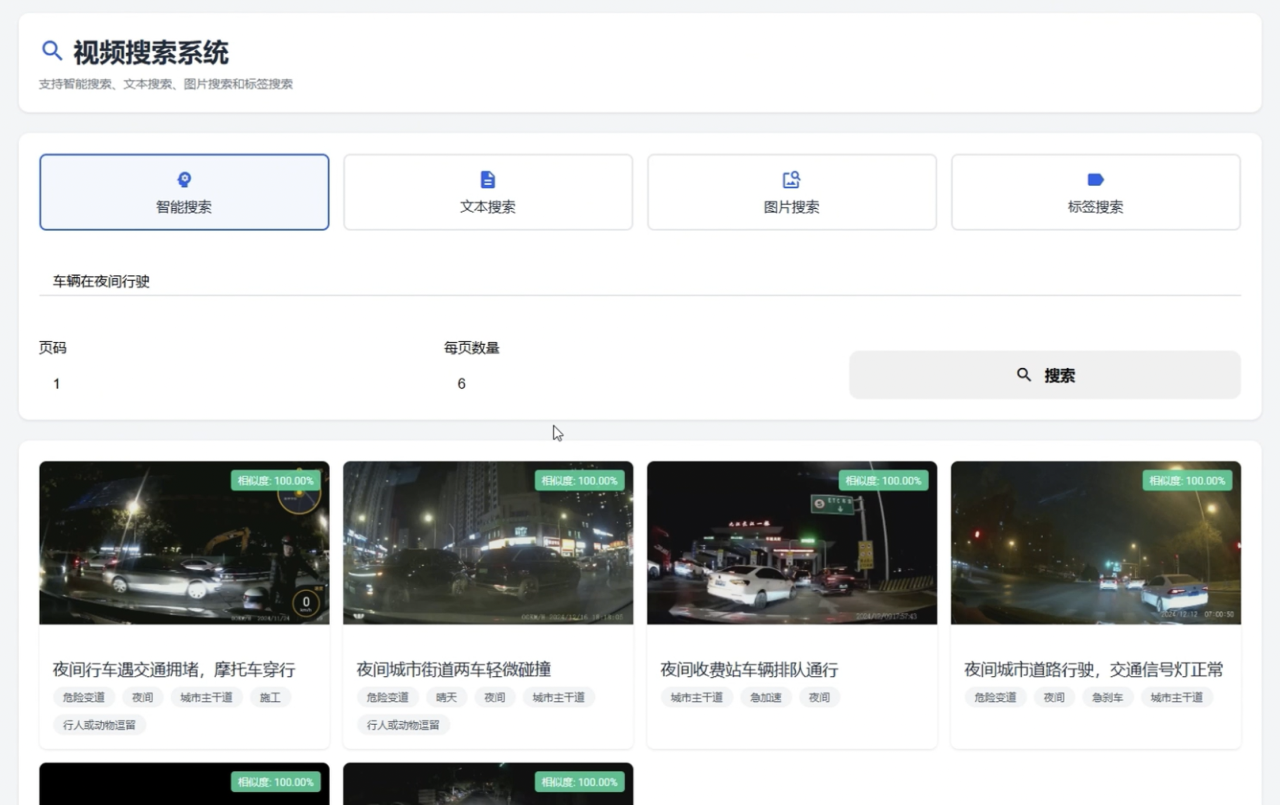Switch to the 文本搜索 tab
The width and height of the screenshot is (1280, 805).
(488, 193)
